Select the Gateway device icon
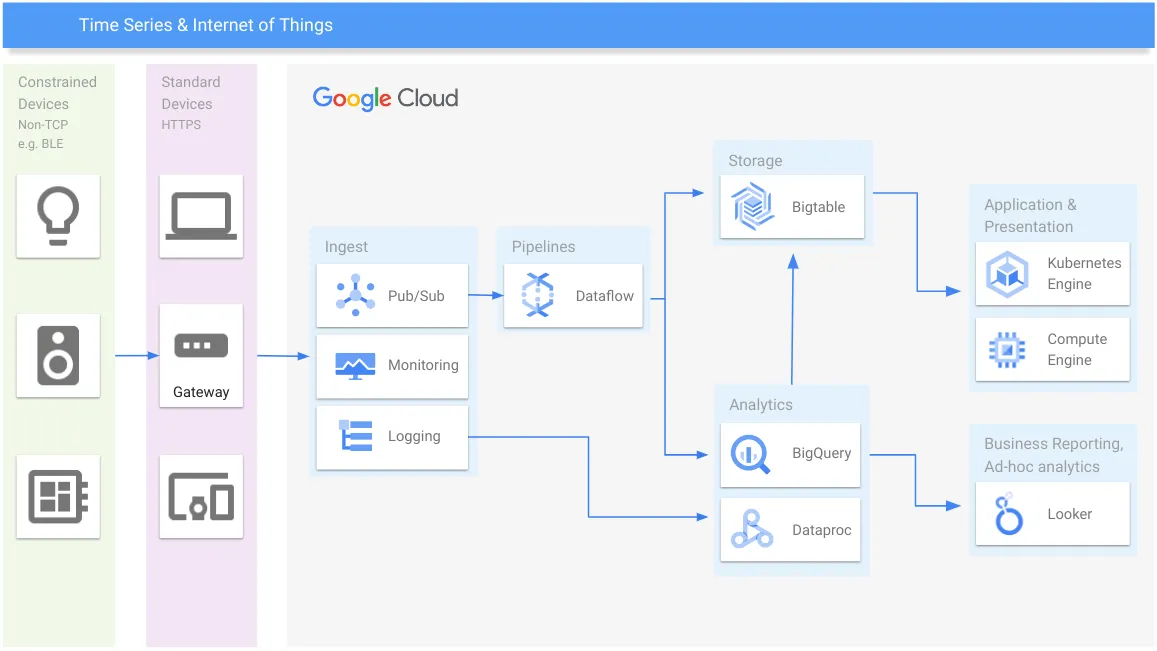 (201, 345)
